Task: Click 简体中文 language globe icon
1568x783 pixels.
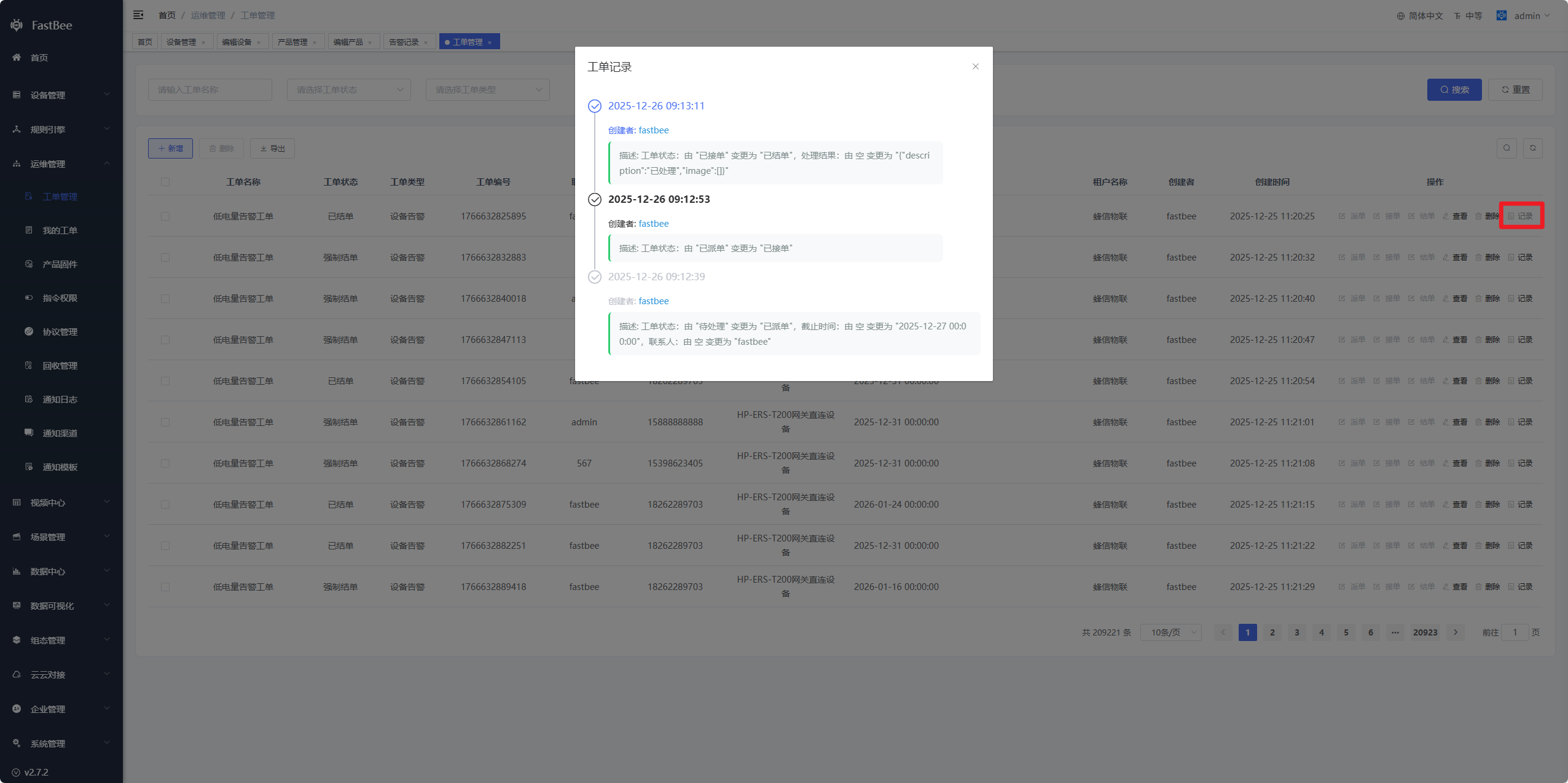Action: click(1400, 16)
